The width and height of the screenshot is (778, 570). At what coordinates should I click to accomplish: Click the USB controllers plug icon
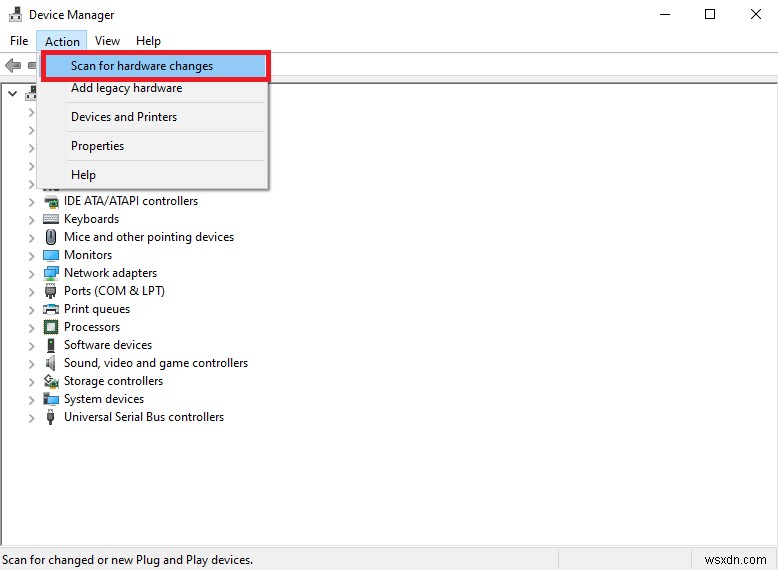[x=51, y=417]
